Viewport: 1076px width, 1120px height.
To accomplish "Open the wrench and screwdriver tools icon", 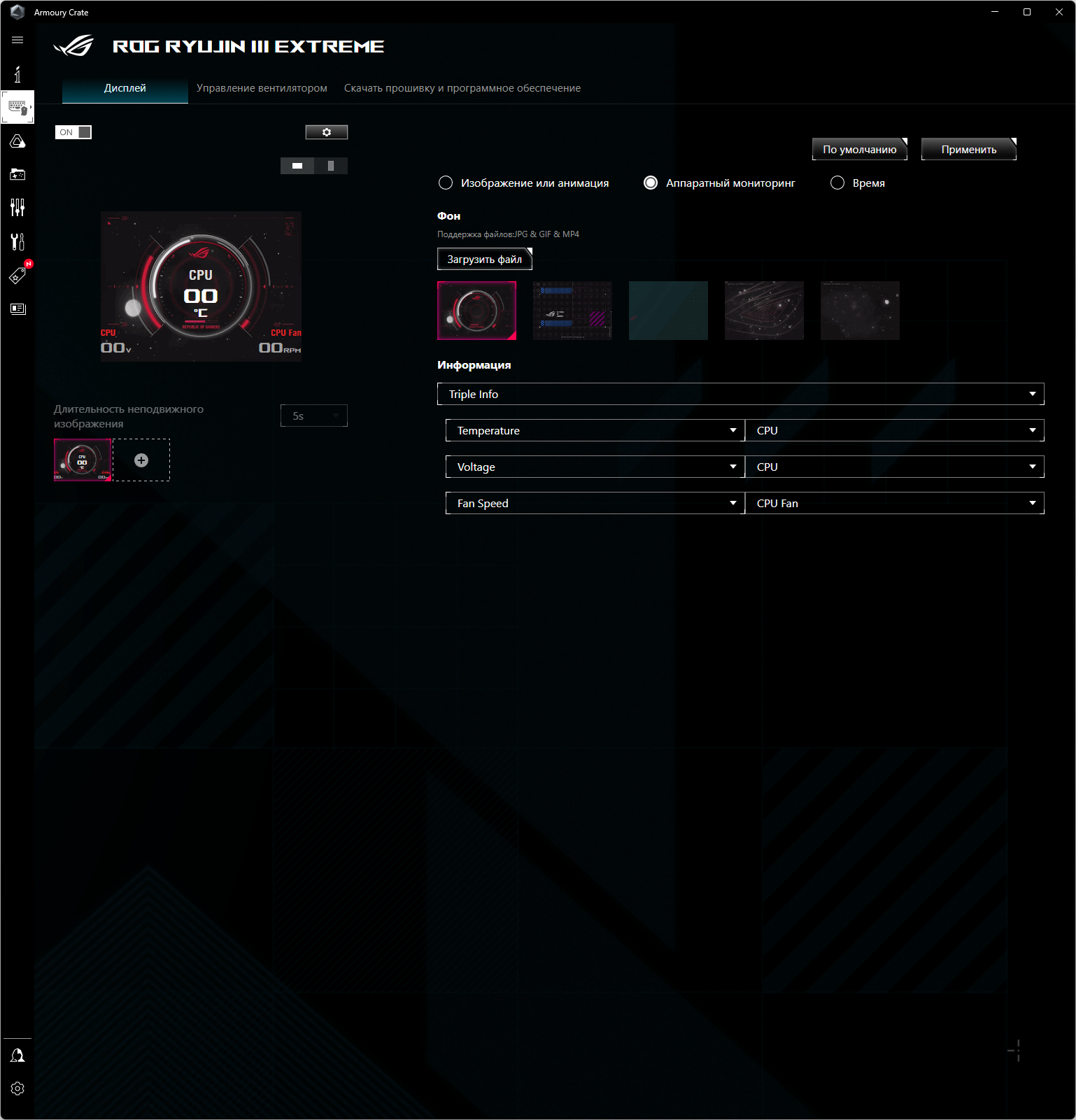I will click(x=17, y=241).
